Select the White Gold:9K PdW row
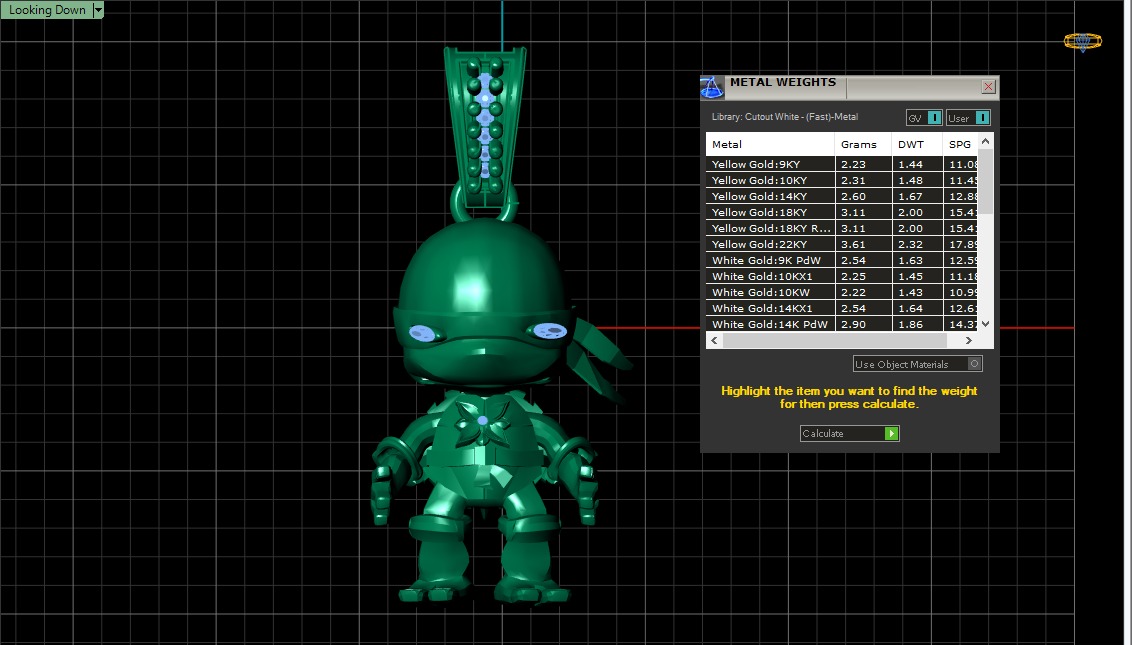 (x=842, y=260)
